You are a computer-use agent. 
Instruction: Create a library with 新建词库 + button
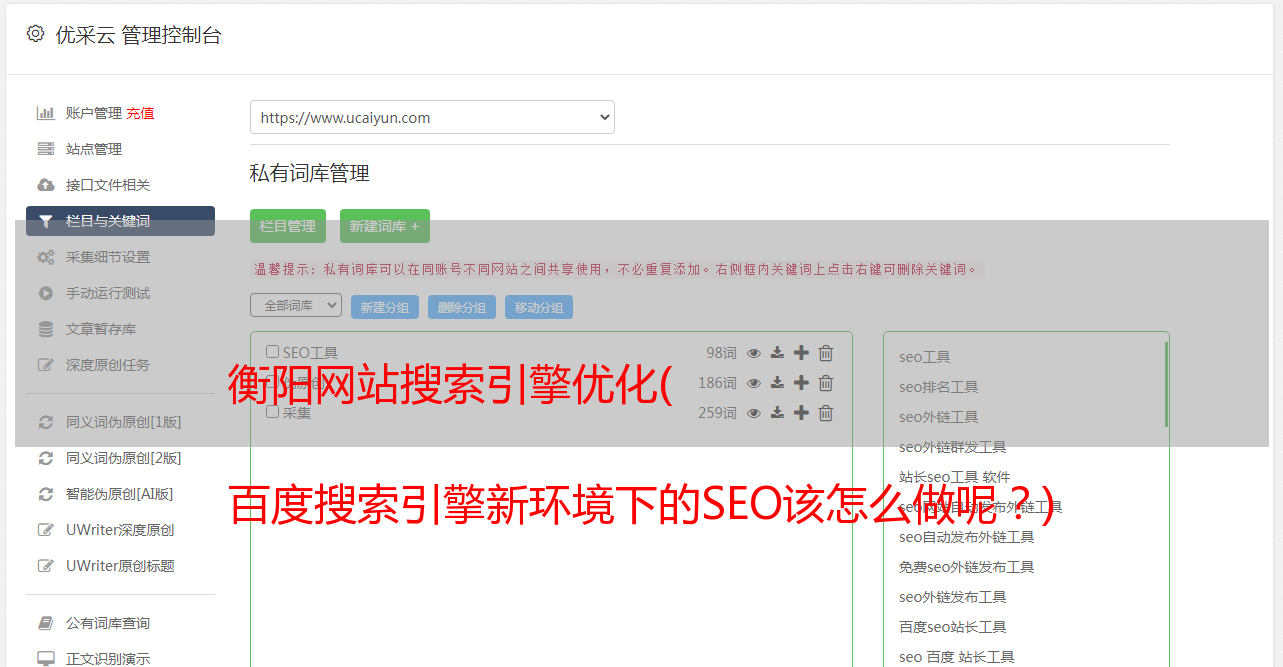(385, 226)
